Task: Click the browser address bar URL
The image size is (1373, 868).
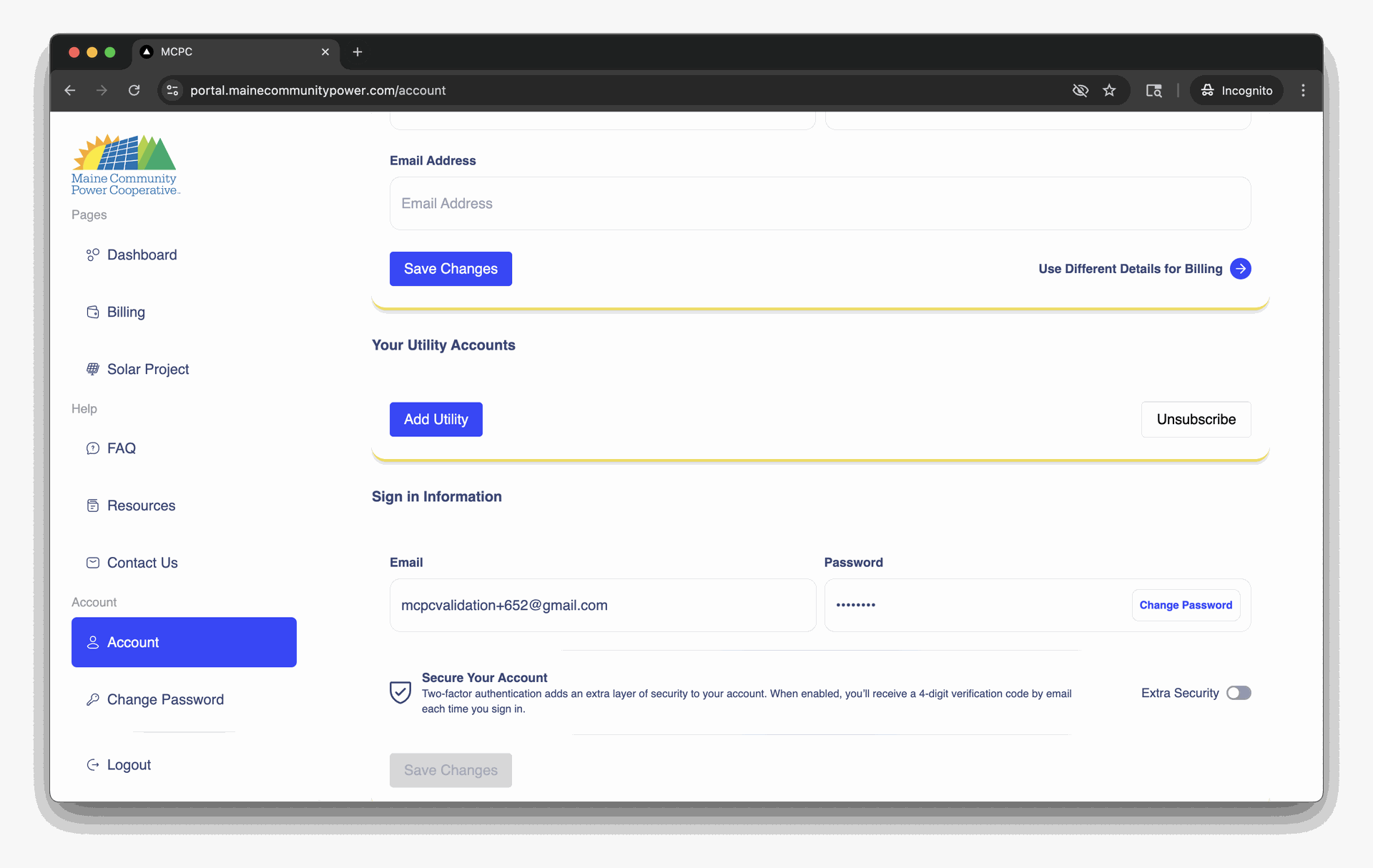Action: click(318, 90)
